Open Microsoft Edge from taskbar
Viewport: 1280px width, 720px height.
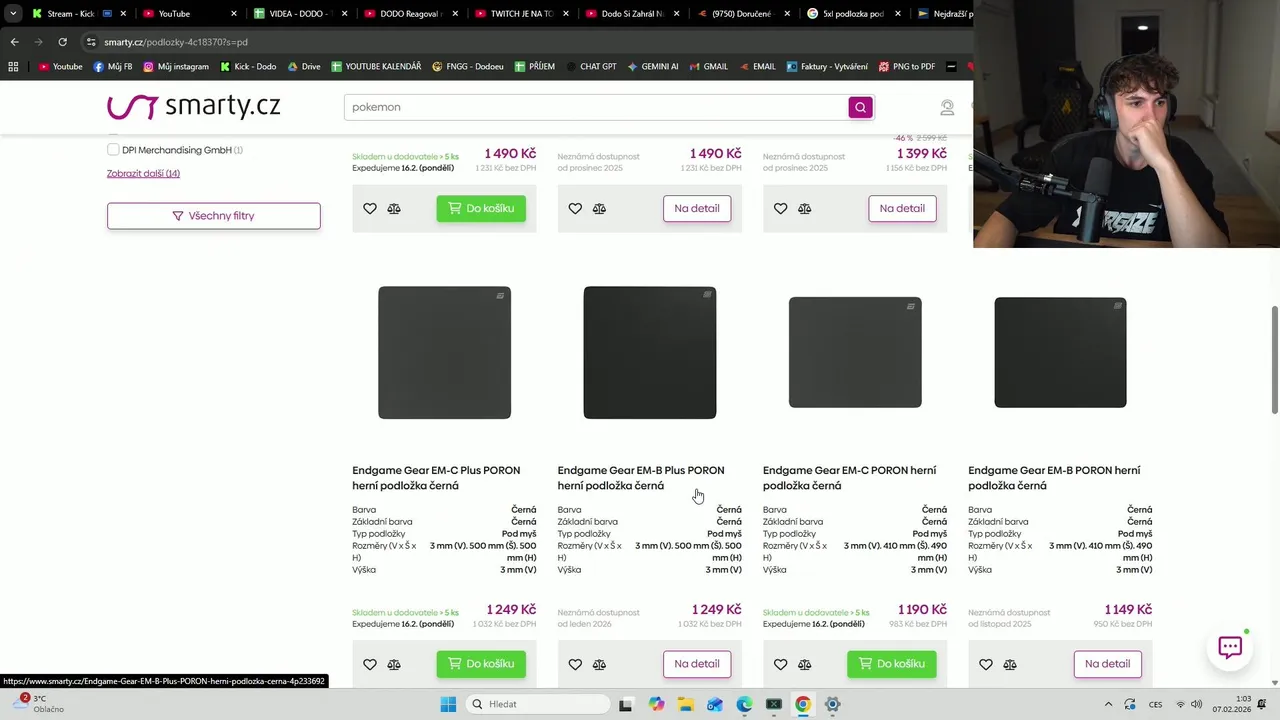744,704
